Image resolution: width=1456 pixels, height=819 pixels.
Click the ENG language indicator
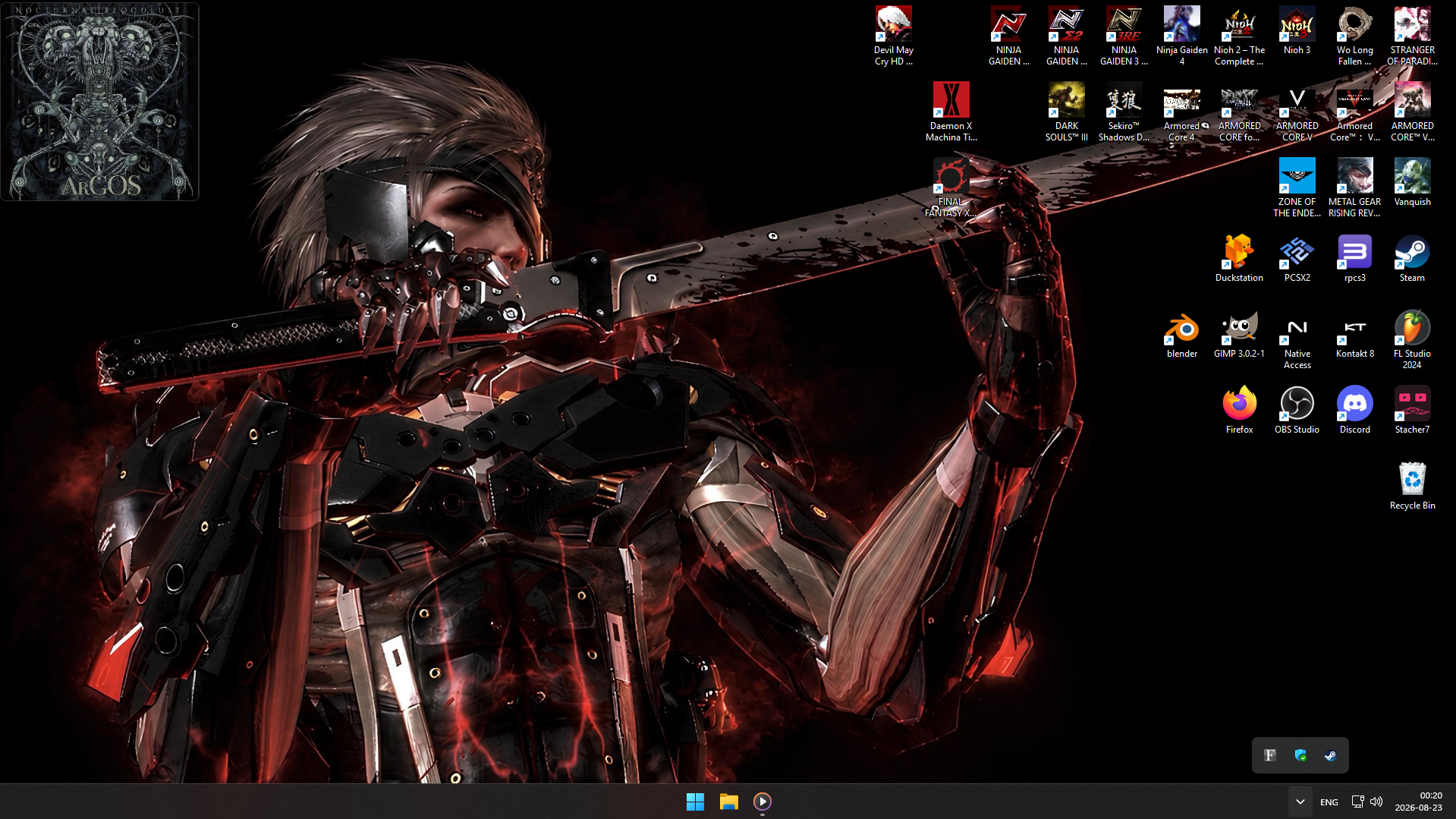click(x=1329, y=802)
